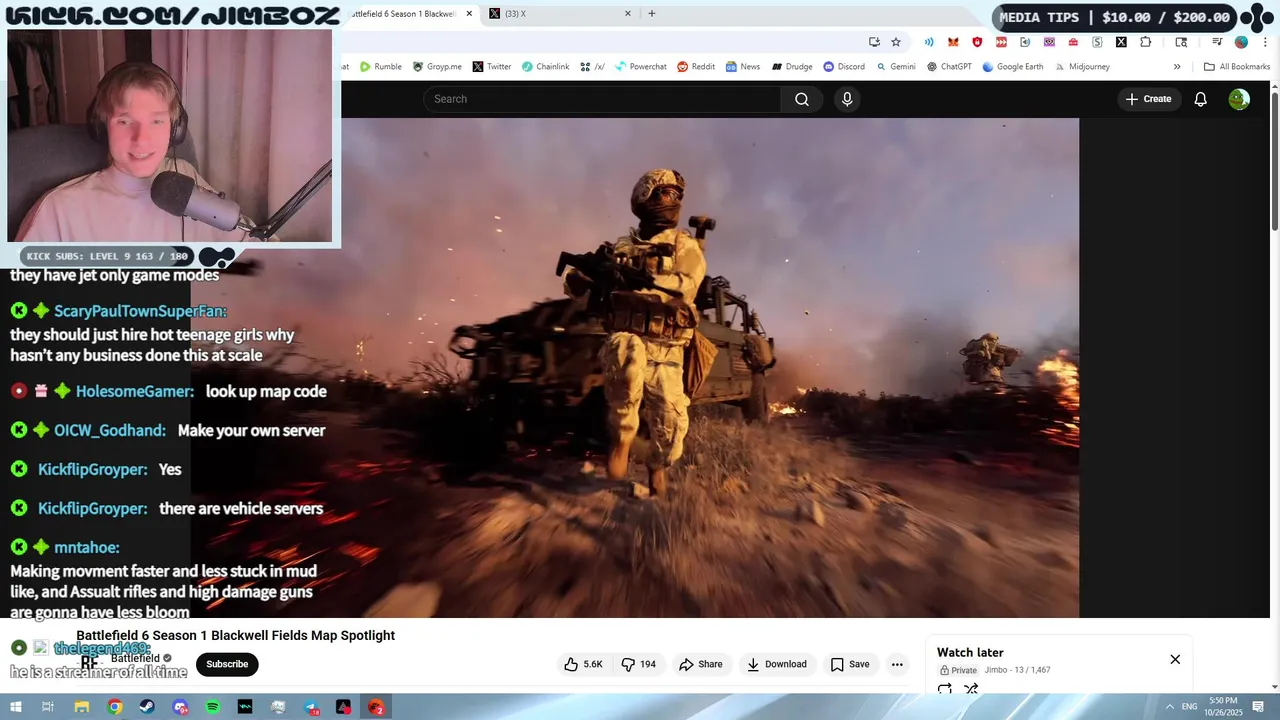Close the Battlefield 6 tab

[x=469, y=14]
